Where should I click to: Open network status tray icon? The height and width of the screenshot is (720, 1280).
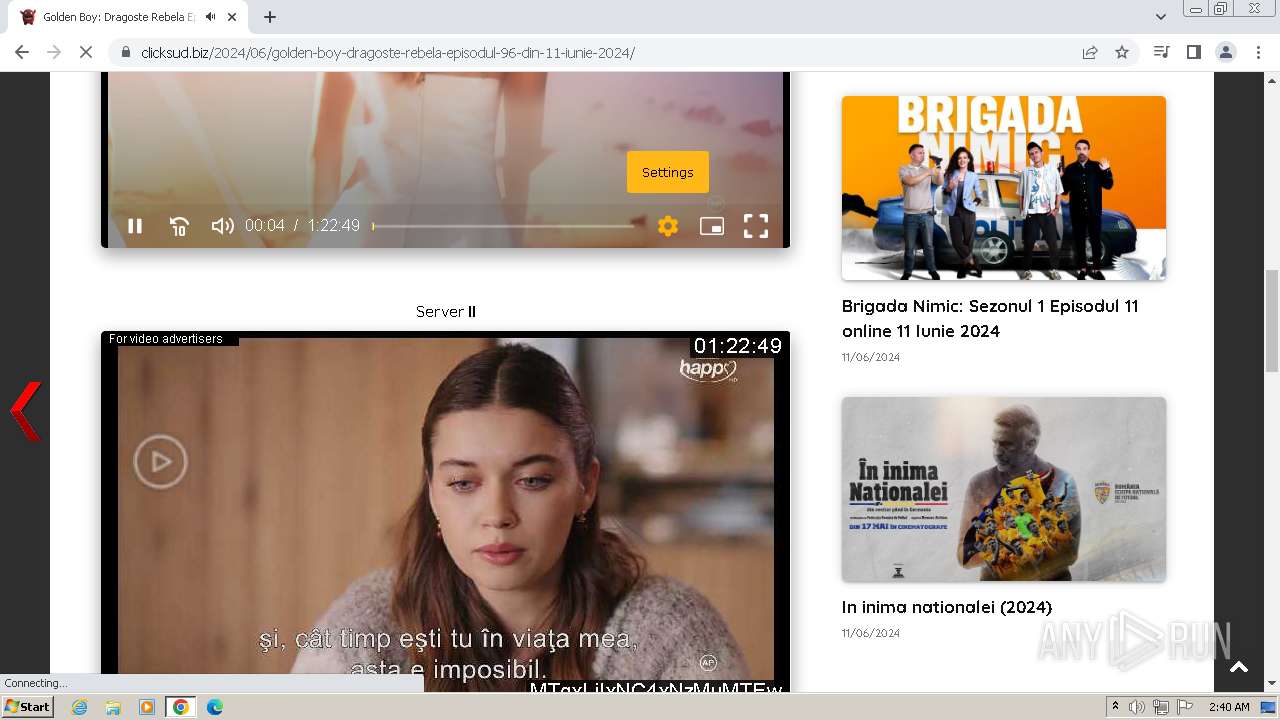tap(1161, 707)
